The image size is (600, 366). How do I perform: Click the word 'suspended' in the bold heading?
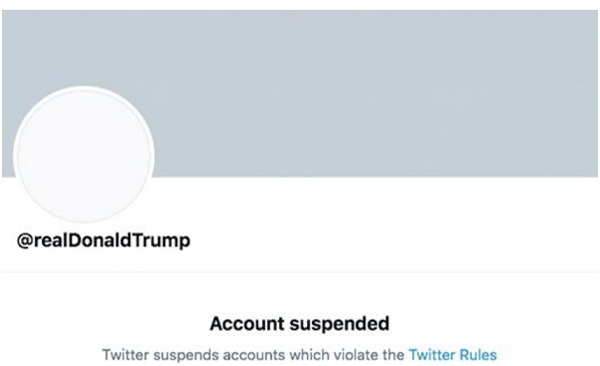coord(340,324)
